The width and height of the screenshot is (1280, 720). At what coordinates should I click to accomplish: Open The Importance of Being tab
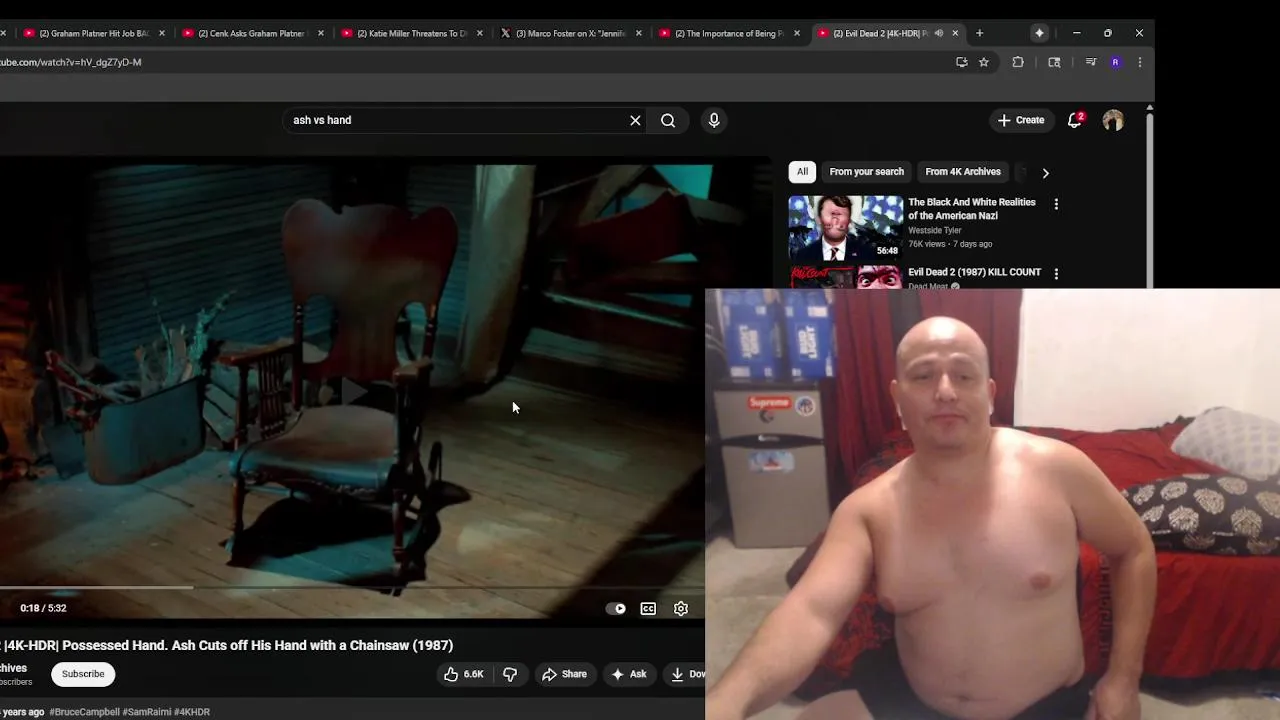click(x=728, y=33)
